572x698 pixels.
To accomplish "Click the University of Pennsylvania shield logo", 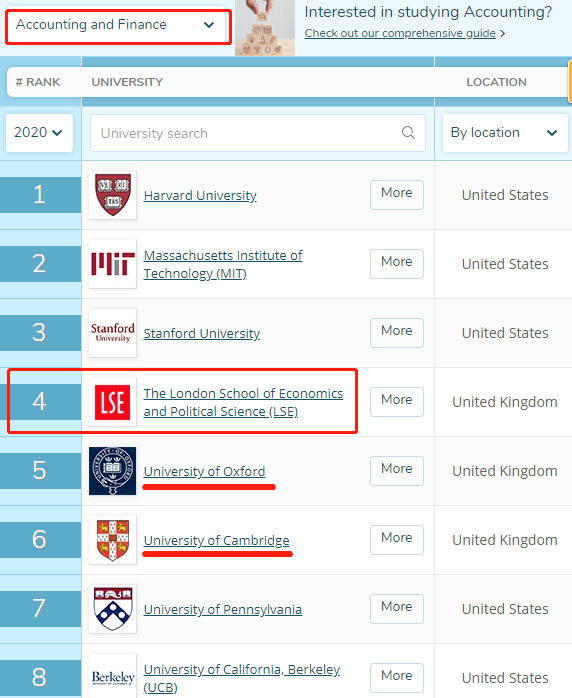I will point(113,609).
